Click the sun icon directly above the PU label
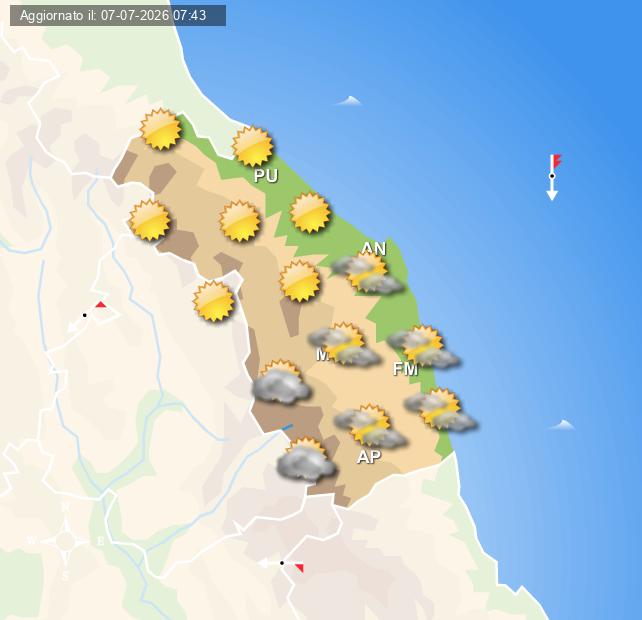 pyautogui.click(x=252, y=146)
